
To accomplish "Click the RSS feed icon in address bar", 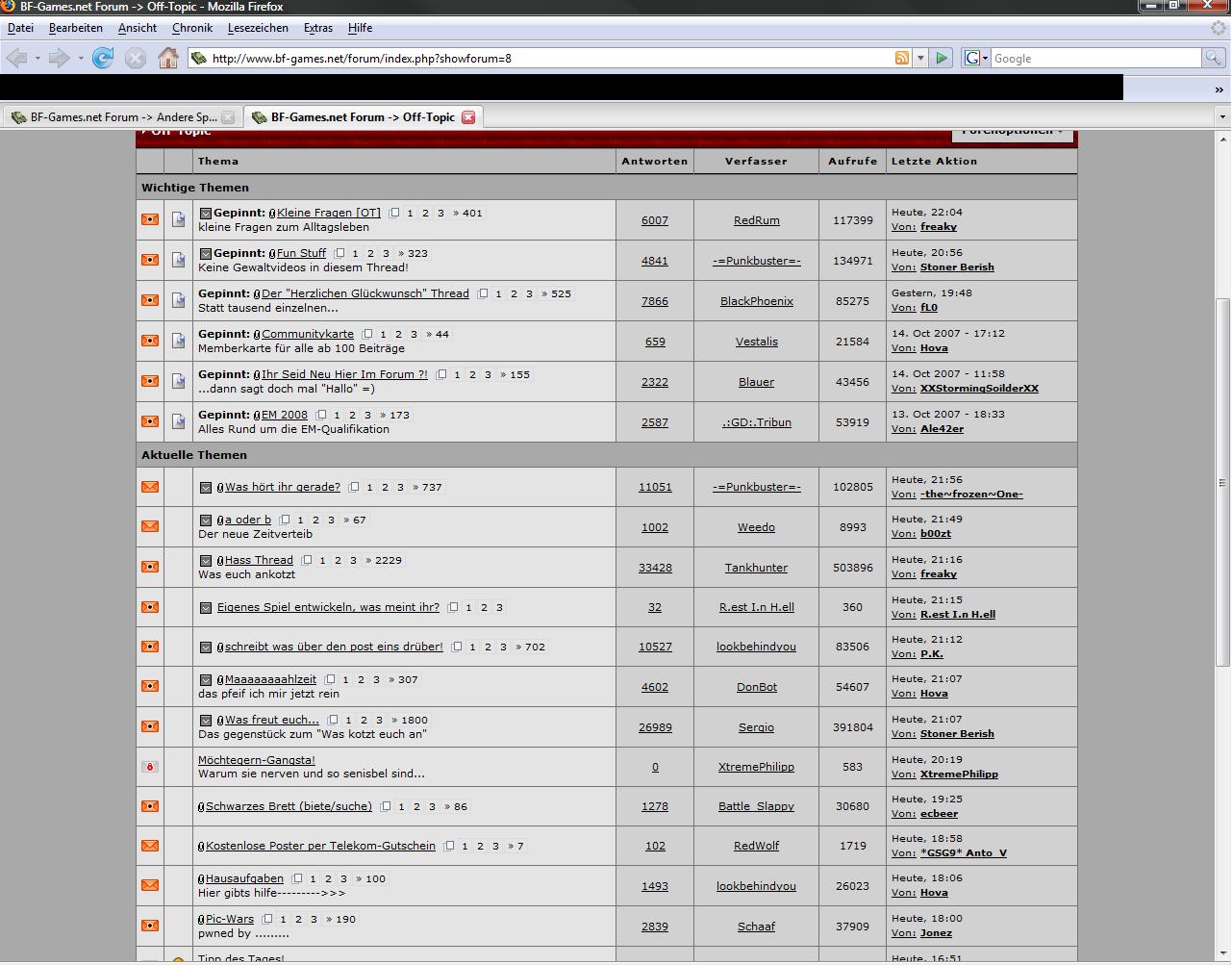I will coord(902,58).
